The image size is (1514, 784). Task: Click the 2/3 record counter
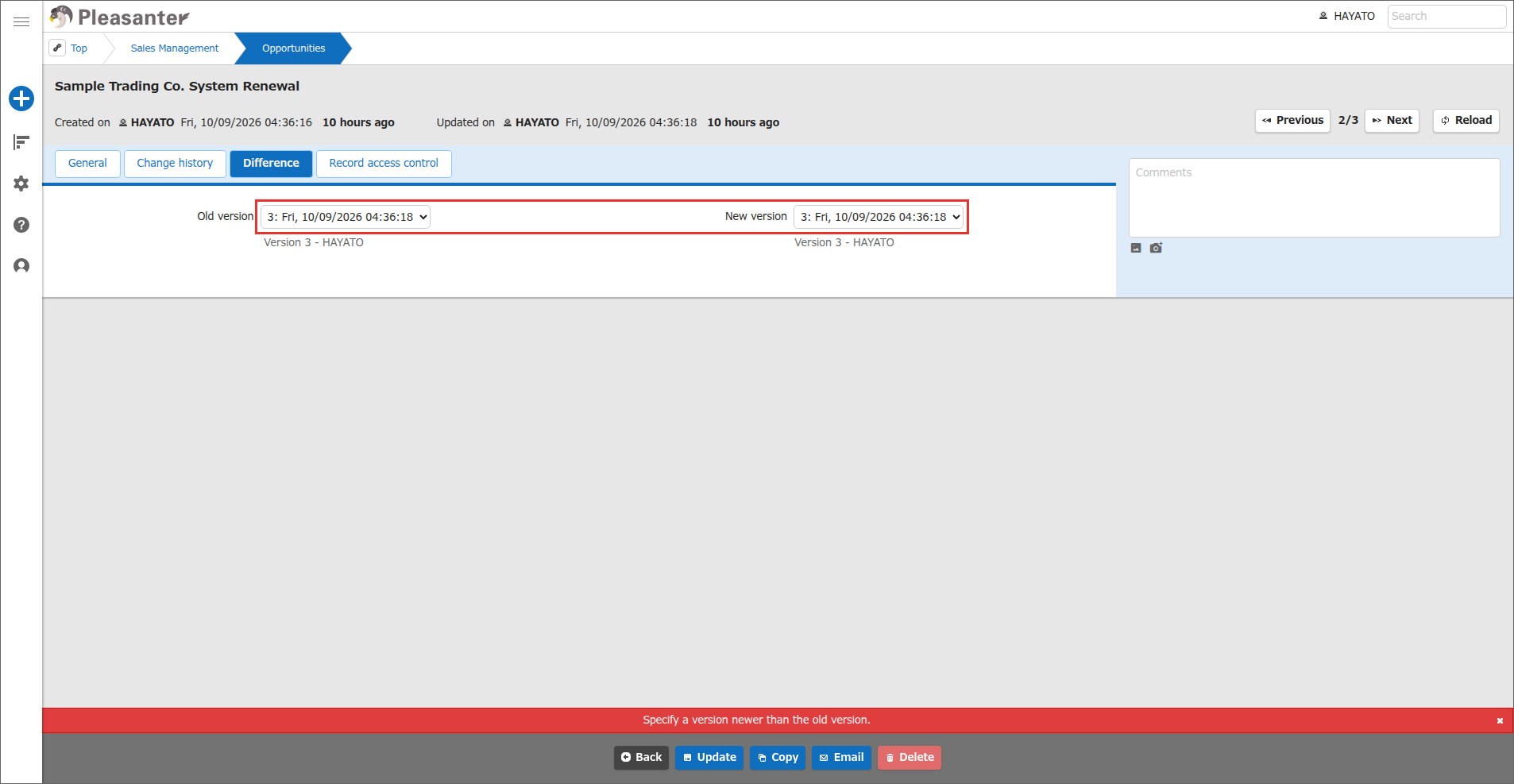1348,121
